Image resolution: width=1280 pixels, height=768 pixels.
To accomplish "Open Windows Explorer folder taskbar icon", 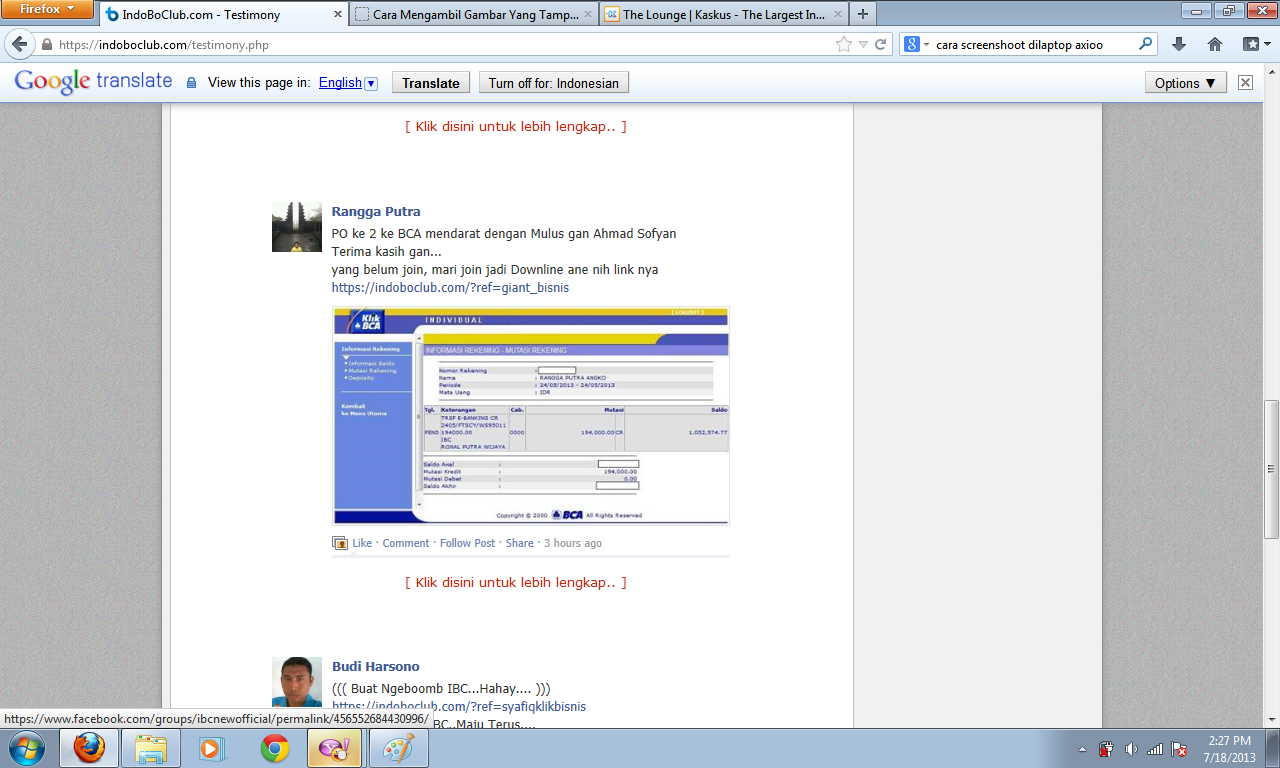I will point(151,748).
